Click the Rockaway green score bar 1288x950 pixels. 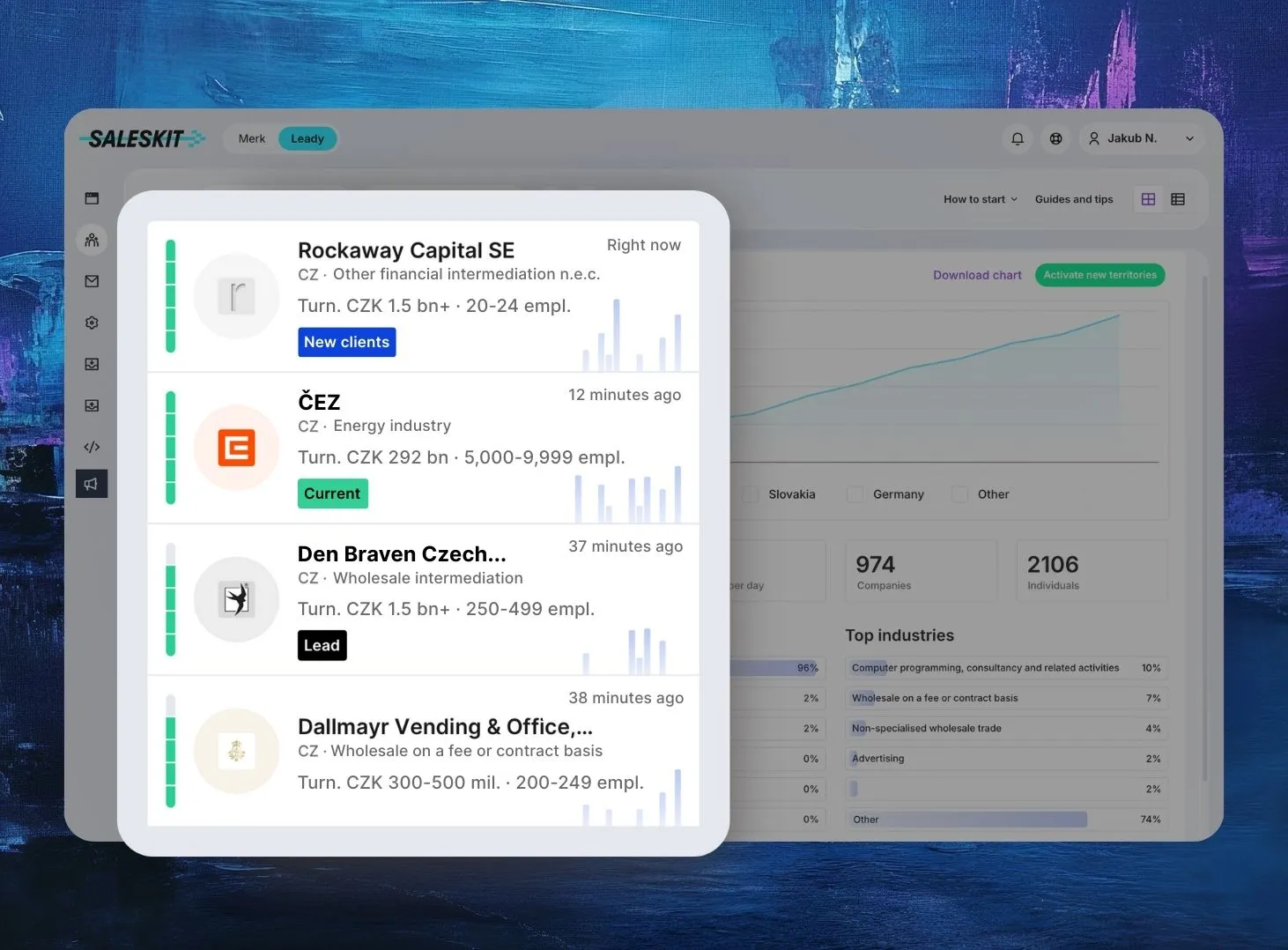tap(171, 296)
